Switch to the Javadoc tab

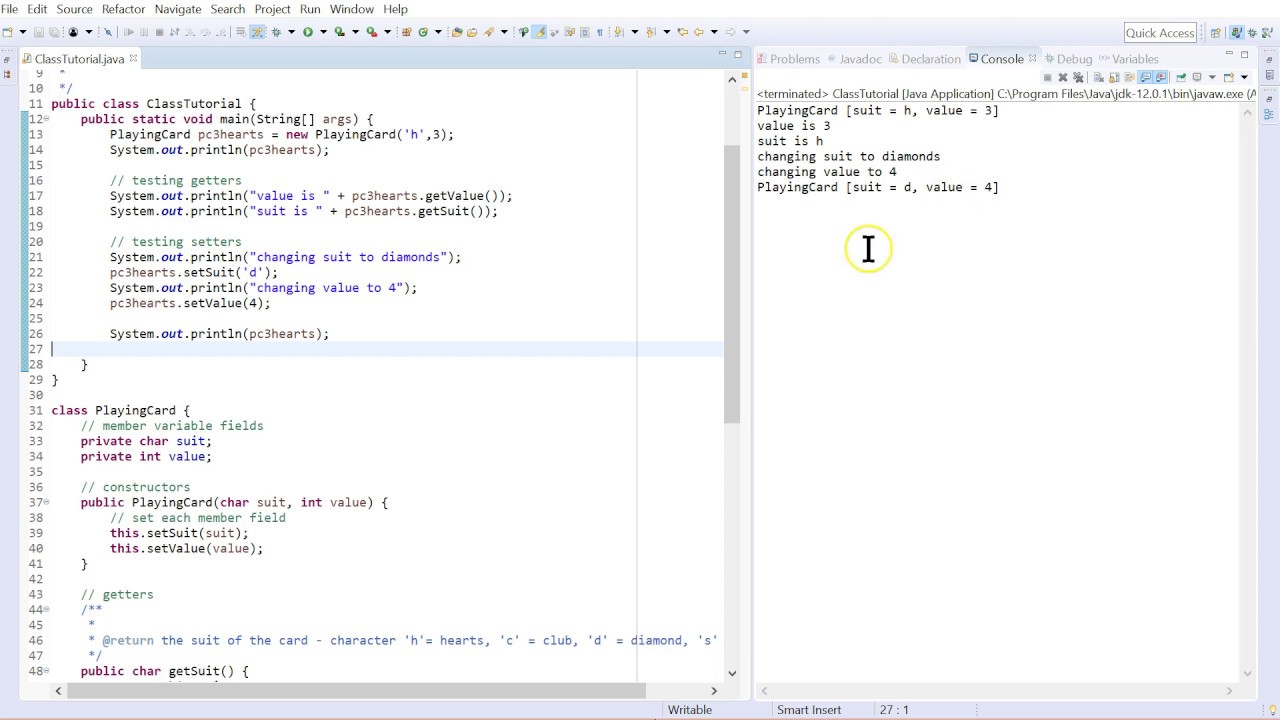tap(852, 59)
